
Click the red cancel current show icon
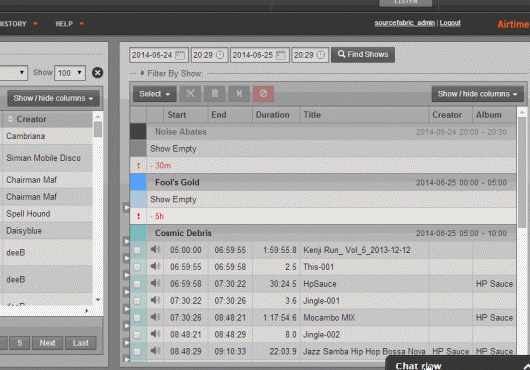(263, 94)
